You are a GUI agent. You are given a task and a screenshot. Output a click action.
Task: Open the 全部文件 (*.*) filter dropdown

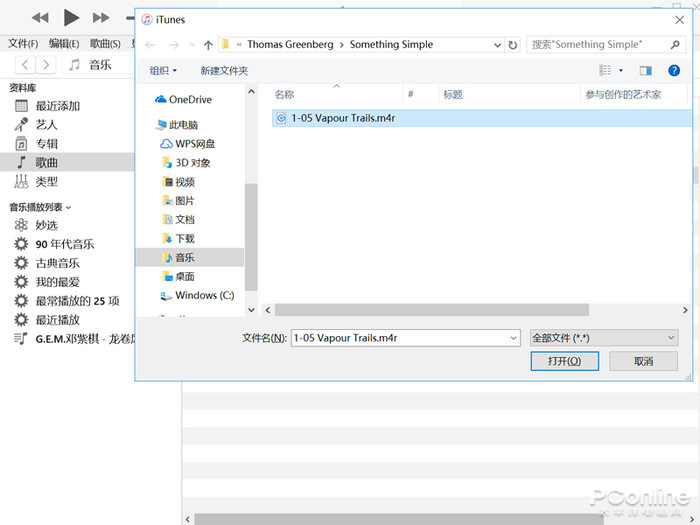(x=604, y=338)
